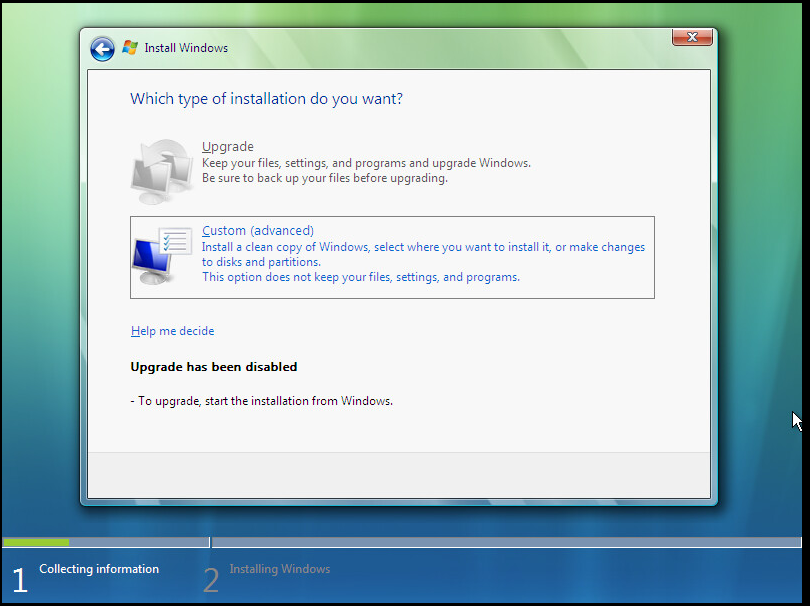
Task: Click 'Install a clean copy of Windows' description
Action: (423, 254)
